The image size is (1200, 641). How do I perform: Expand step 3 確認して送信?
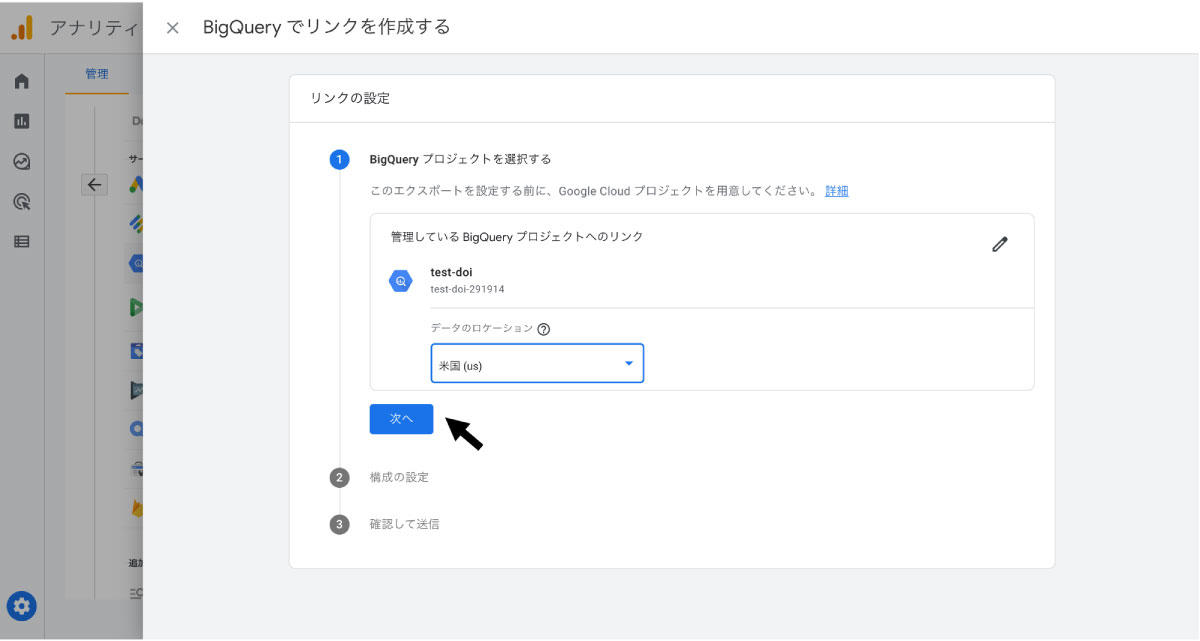point(404,524)
